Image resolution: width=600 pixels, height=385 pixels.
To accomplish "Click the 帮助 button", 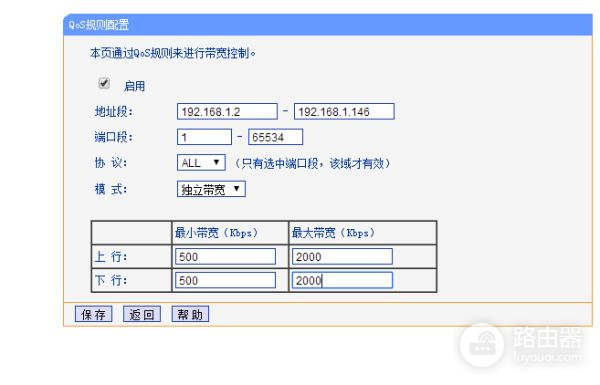I will pyautogui.click(x=190, y=314).
